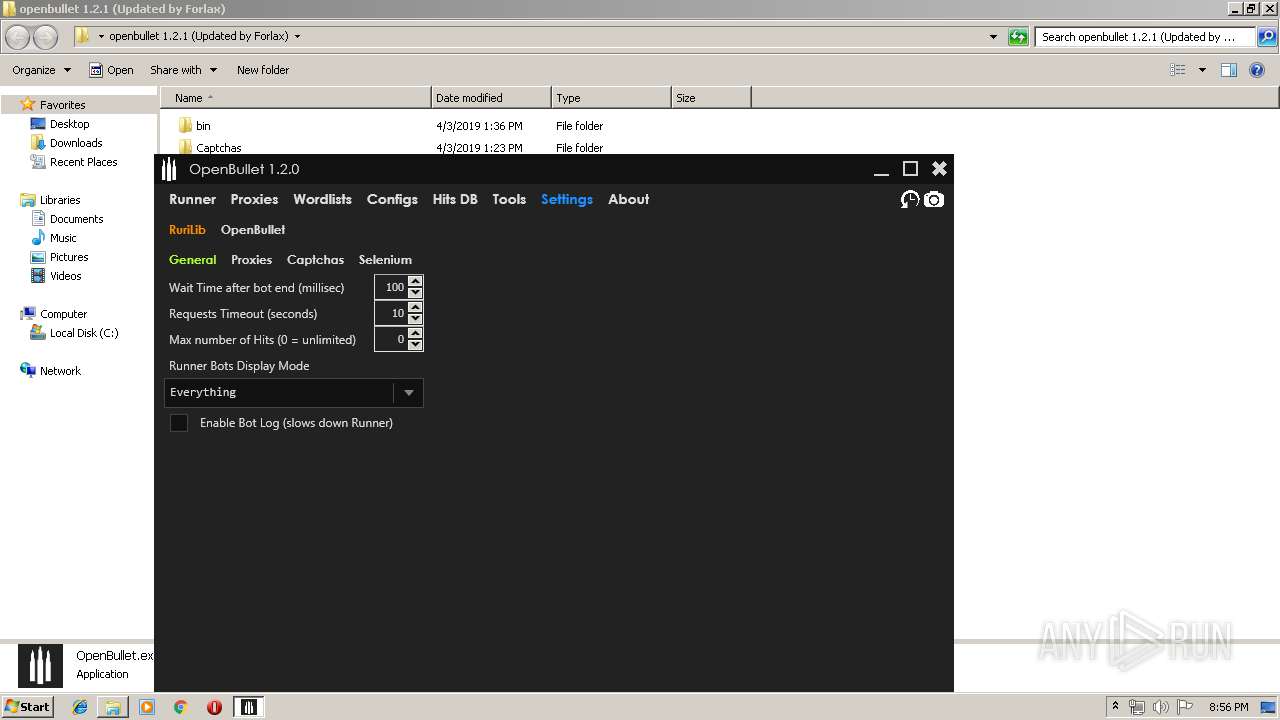Open the Captchas settings sub-tab
1280x720 pixels.
(x=315, y=259)
